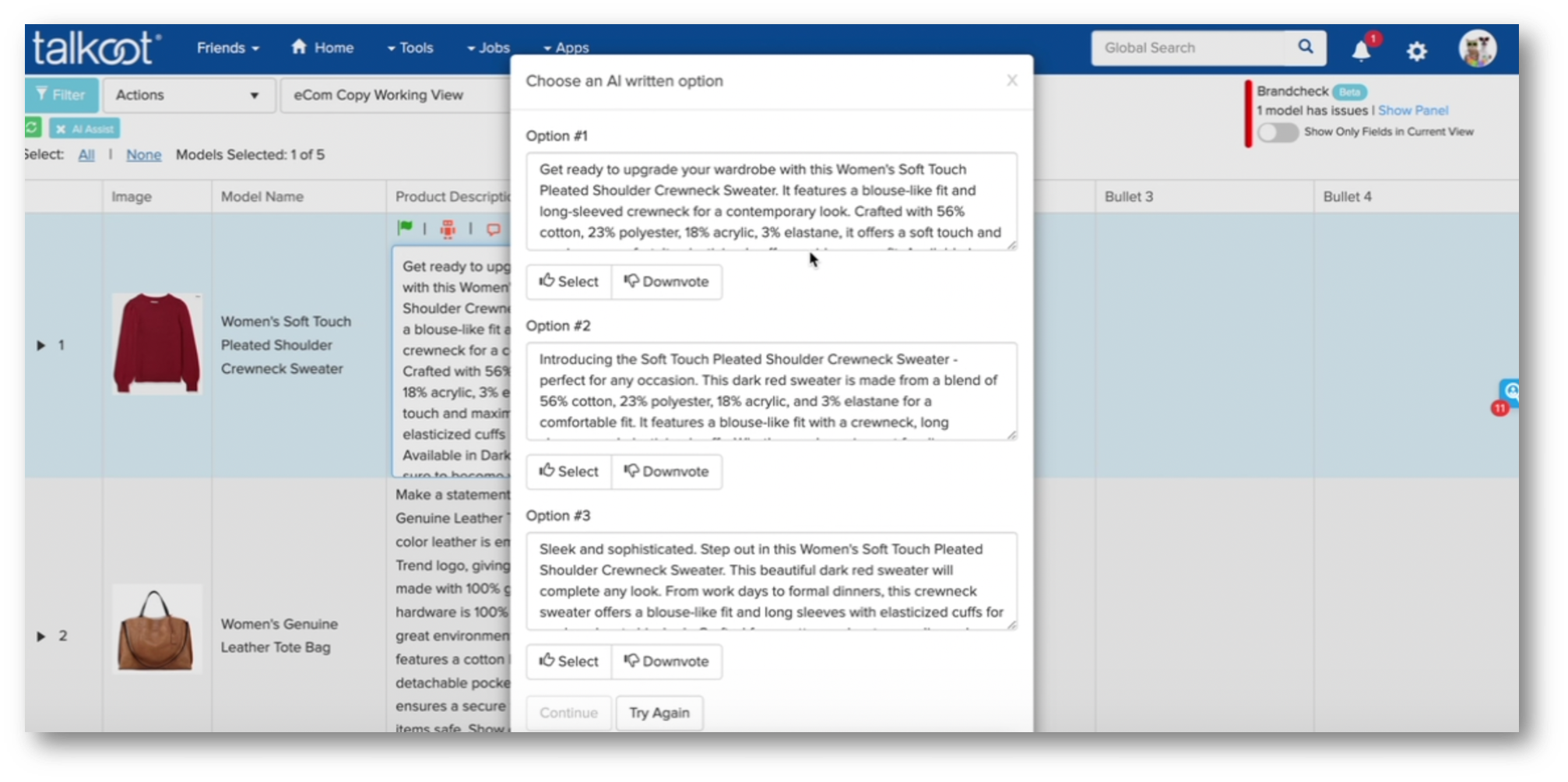Click the leather tote bag thumbnail
This screenshot has width=1568, height=782.
coord(156,629)
